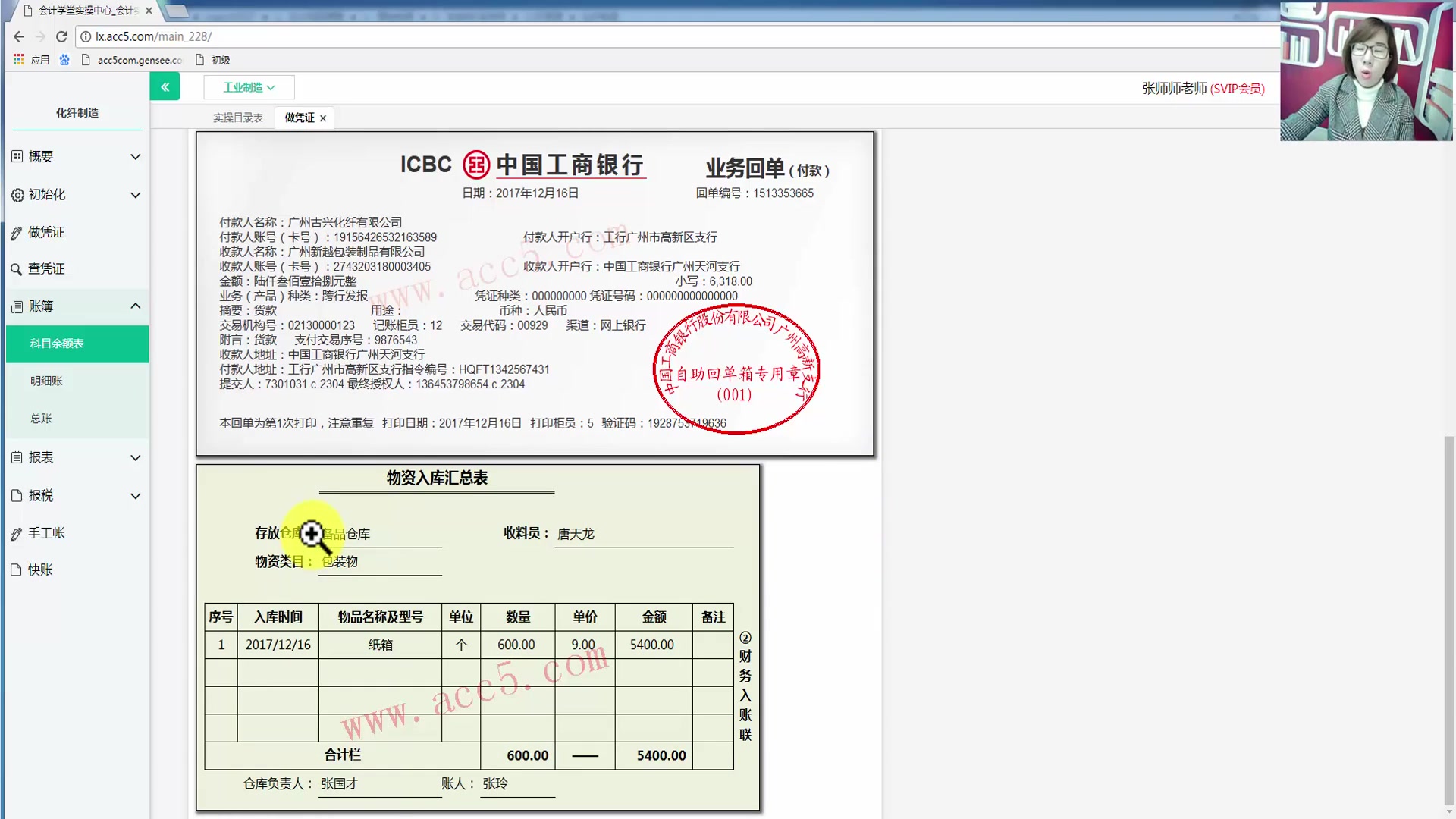
Task: Open 快账 from the sidebar
Action: point(17,570)
